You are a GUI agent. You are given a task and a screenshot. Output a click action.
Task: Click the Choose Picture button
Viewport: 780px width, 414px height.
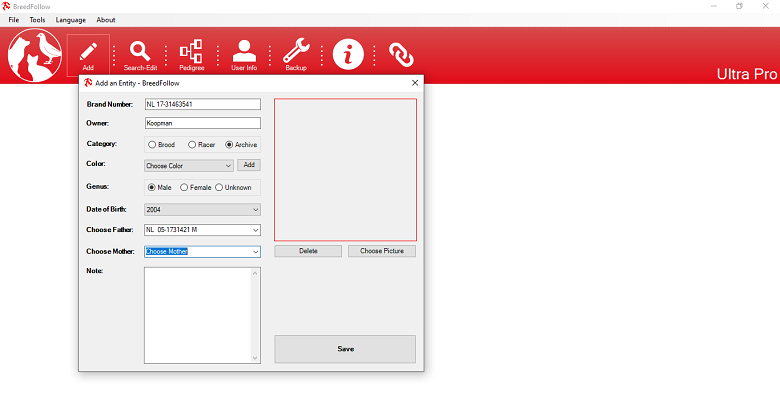pos(382,251)
